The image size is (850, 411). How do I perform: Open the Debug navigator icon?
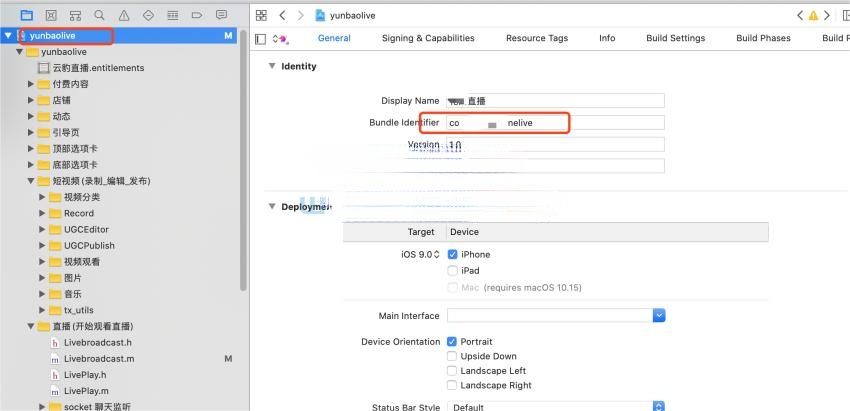[x=173, y=15]
